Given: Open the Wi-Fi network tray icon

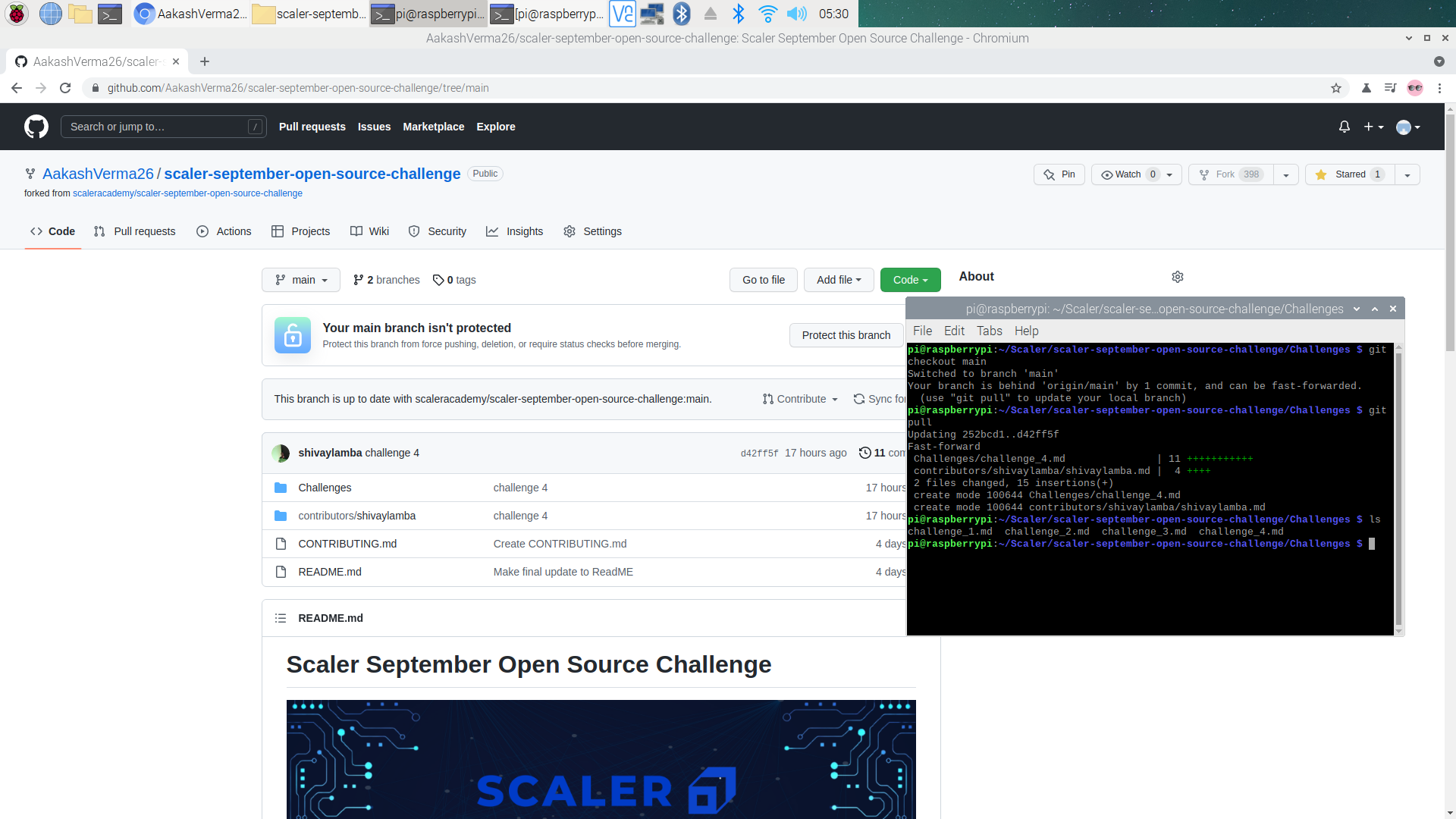Looking at the screenshot, I should click(x=767, y=14).
